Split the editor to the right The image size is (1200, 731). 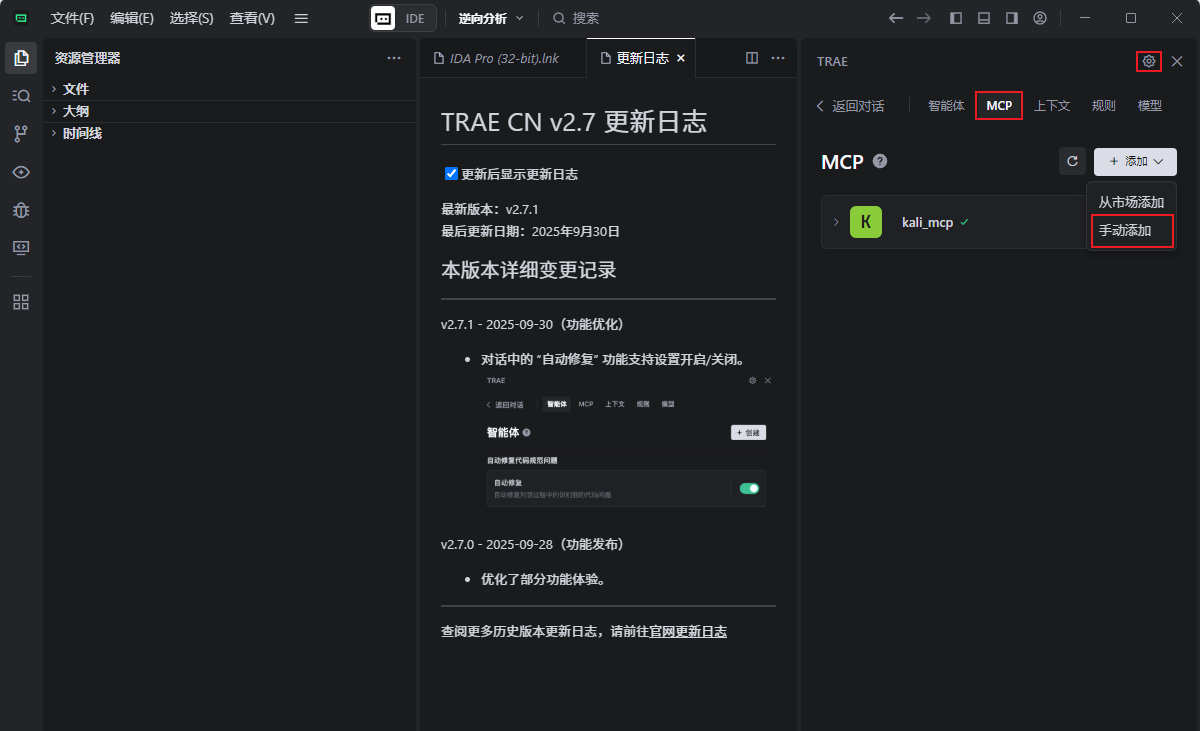pyautogui.click(x=752, y=58)
